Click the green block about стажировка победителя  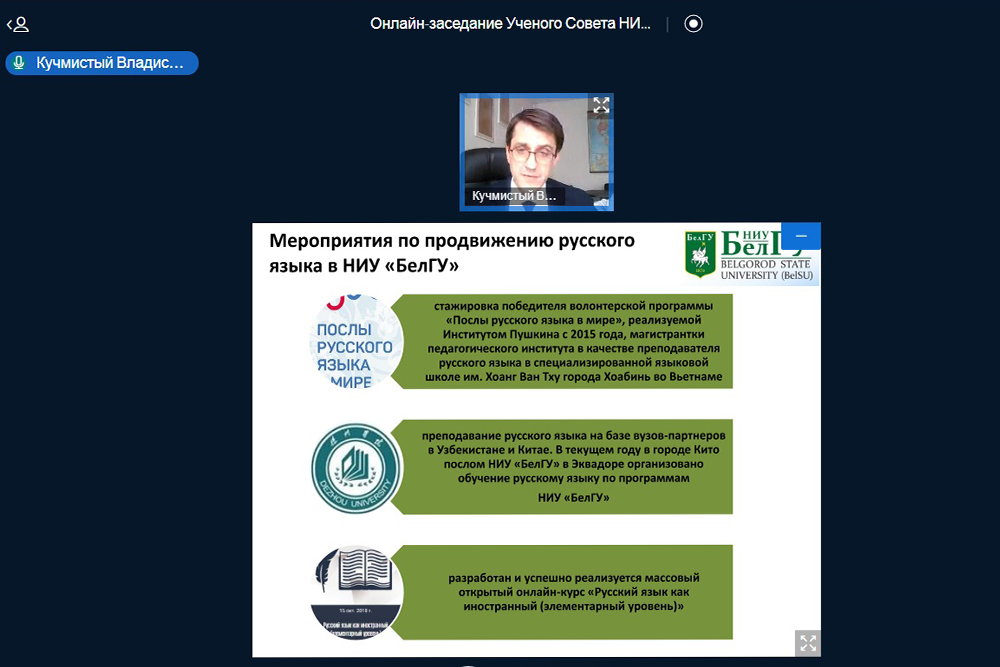coord(564,341)
